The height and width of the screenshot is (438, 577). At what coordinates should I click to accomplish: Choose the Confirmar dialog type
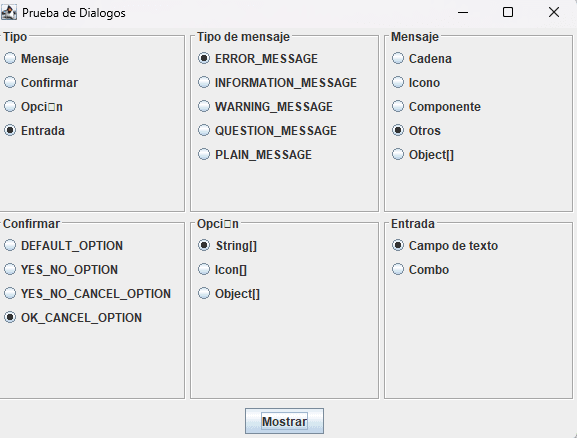[x=41, y=82]
